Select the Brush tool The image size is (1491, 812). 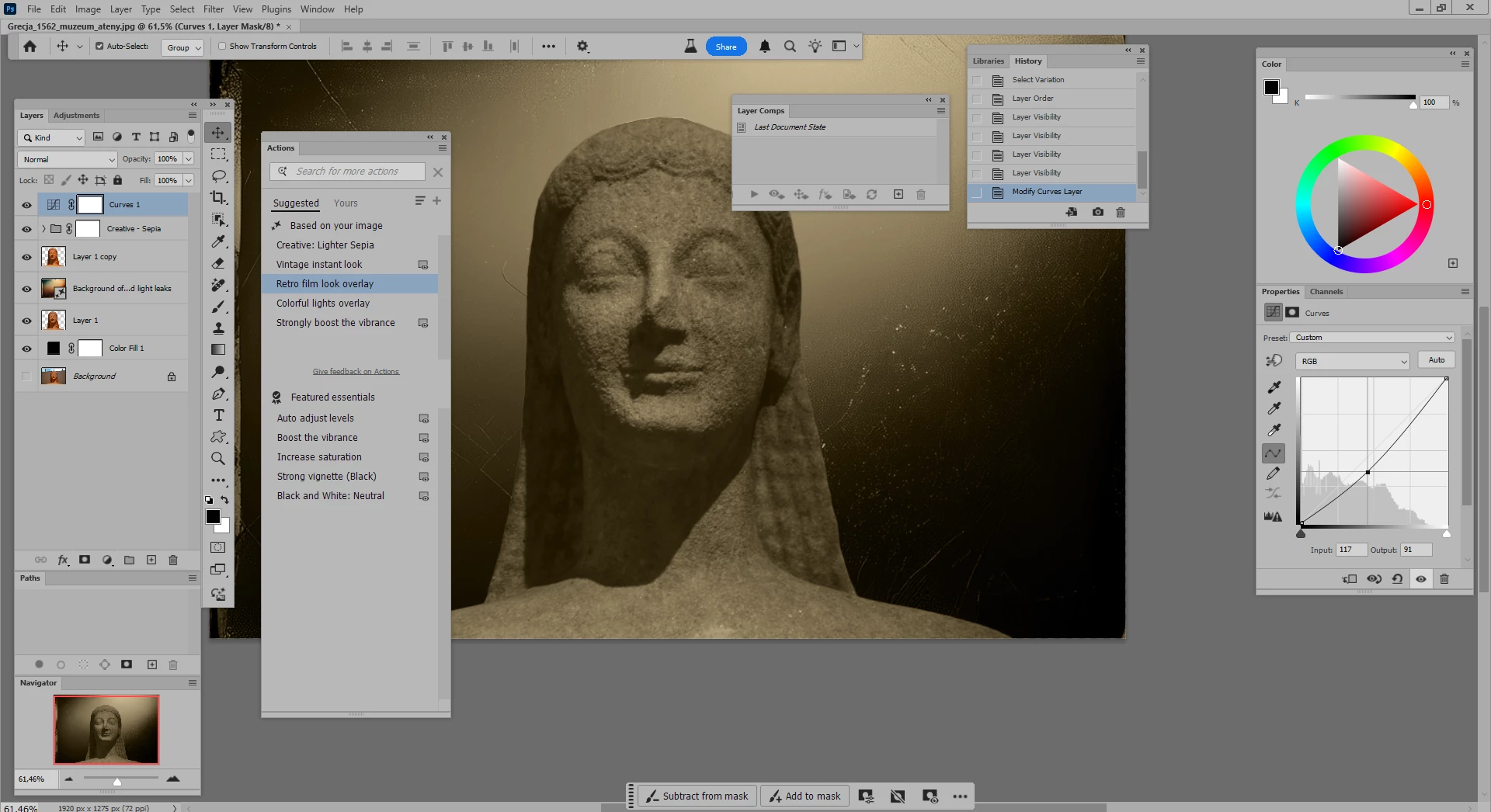point(218,307)
